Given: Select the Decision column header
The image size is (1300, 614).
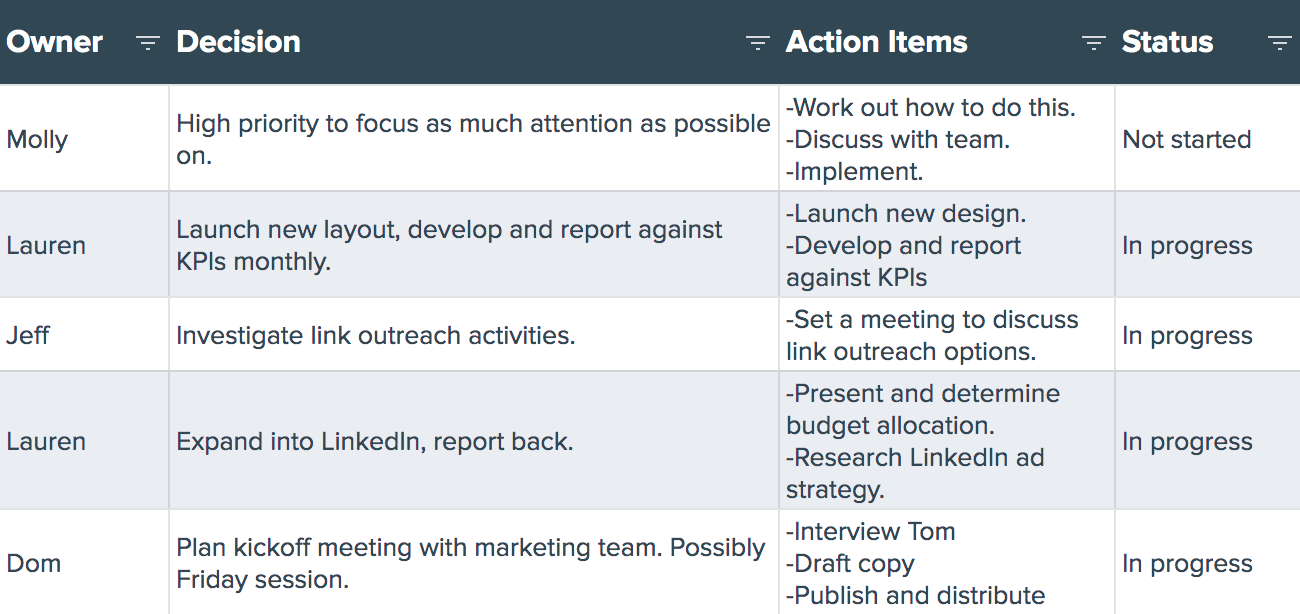Looking at the screenshot, I should 239,42.
